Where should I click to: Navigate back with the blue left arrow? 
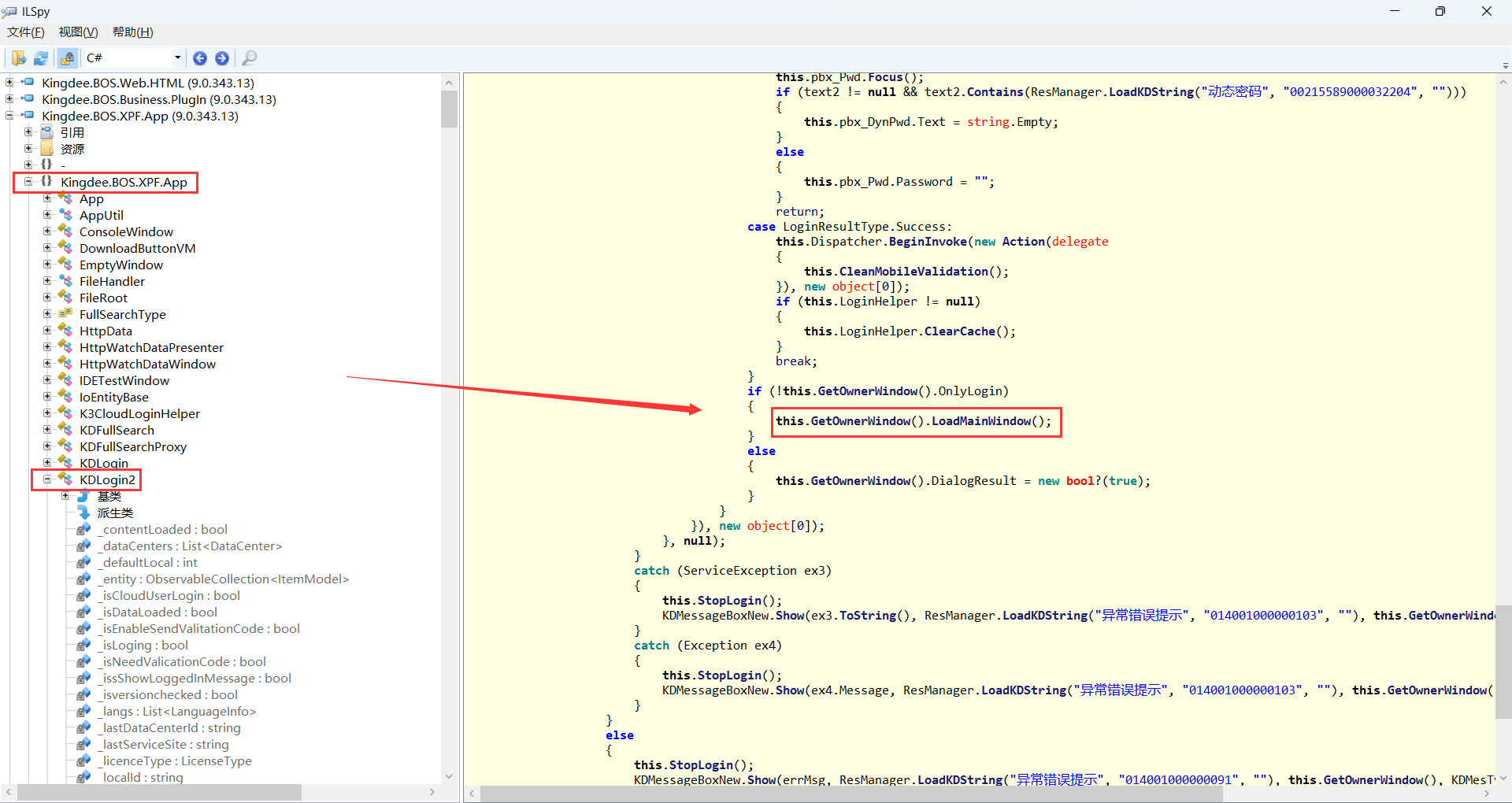click(200, 58)
